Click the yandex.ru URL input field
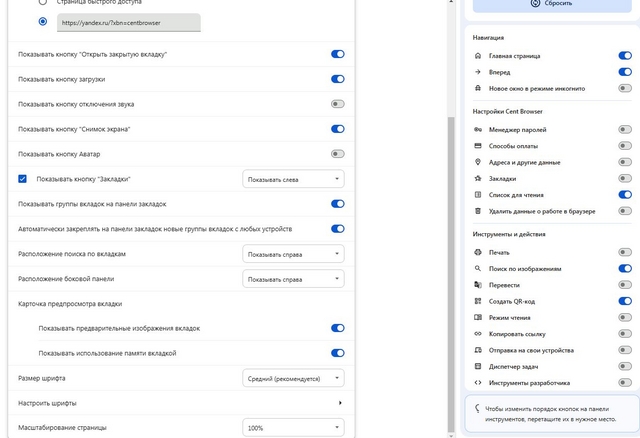The image size is (640, 438). tap(128, 21)
